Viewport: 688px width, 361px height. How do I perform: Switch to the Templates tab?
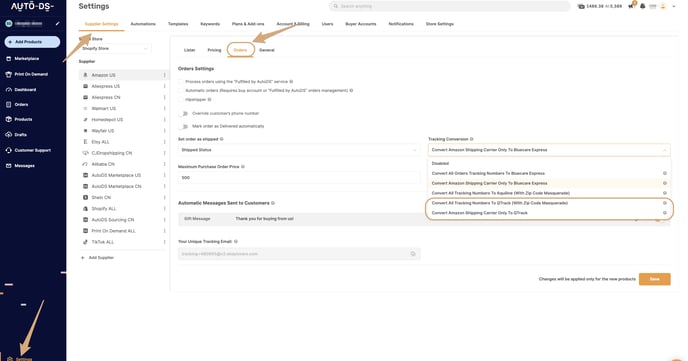click(x=178, y=24)
